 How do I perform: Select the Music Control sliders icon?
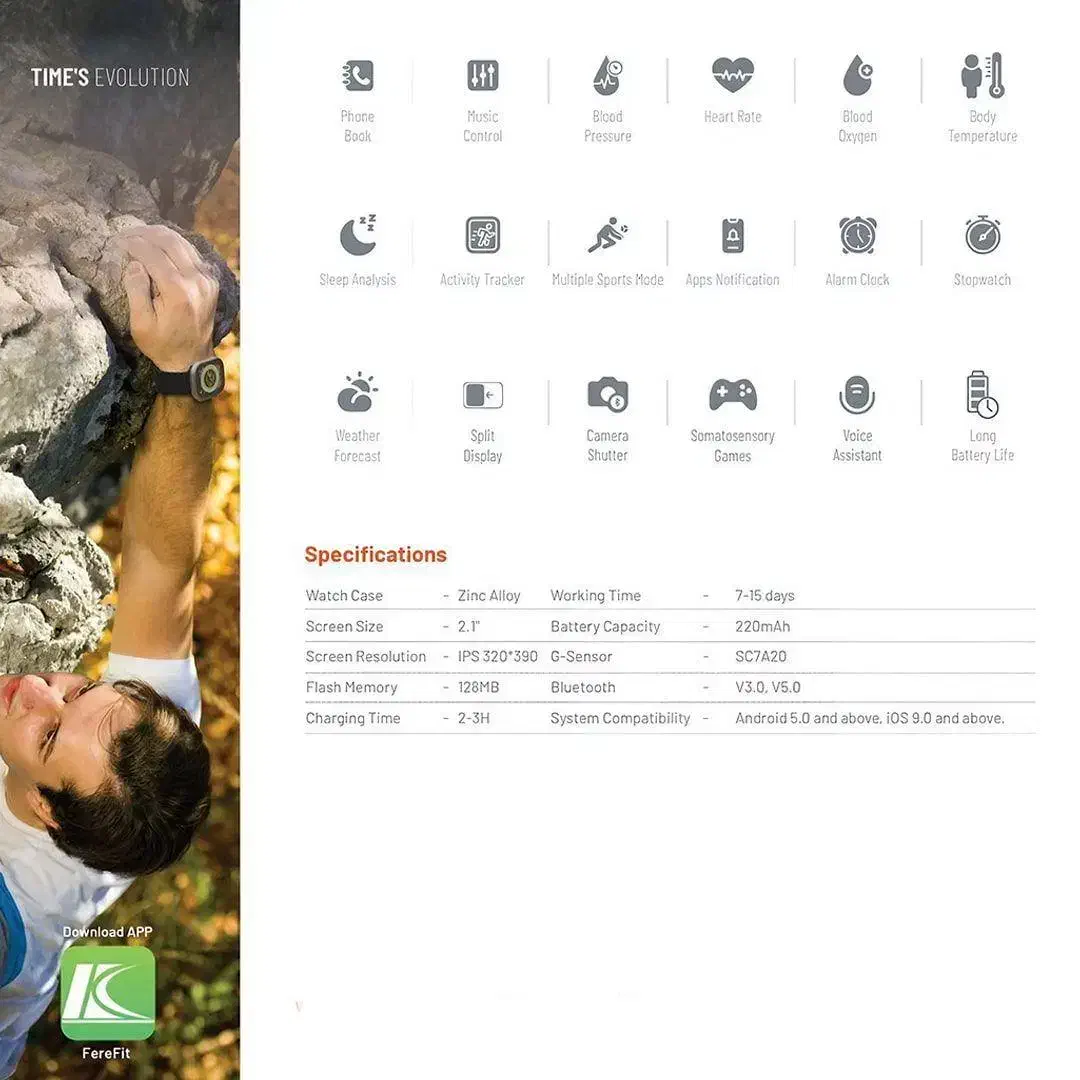pos(482,76)
